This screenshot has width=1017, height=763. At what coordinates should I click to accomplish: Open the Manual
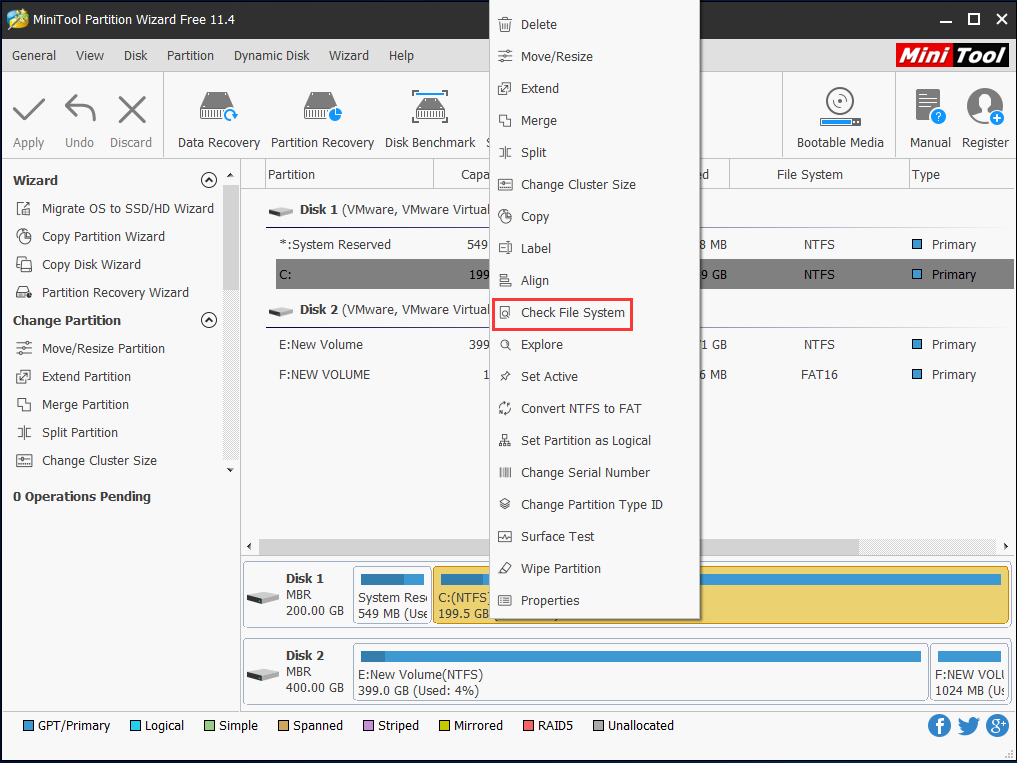[x=929, y=115]
